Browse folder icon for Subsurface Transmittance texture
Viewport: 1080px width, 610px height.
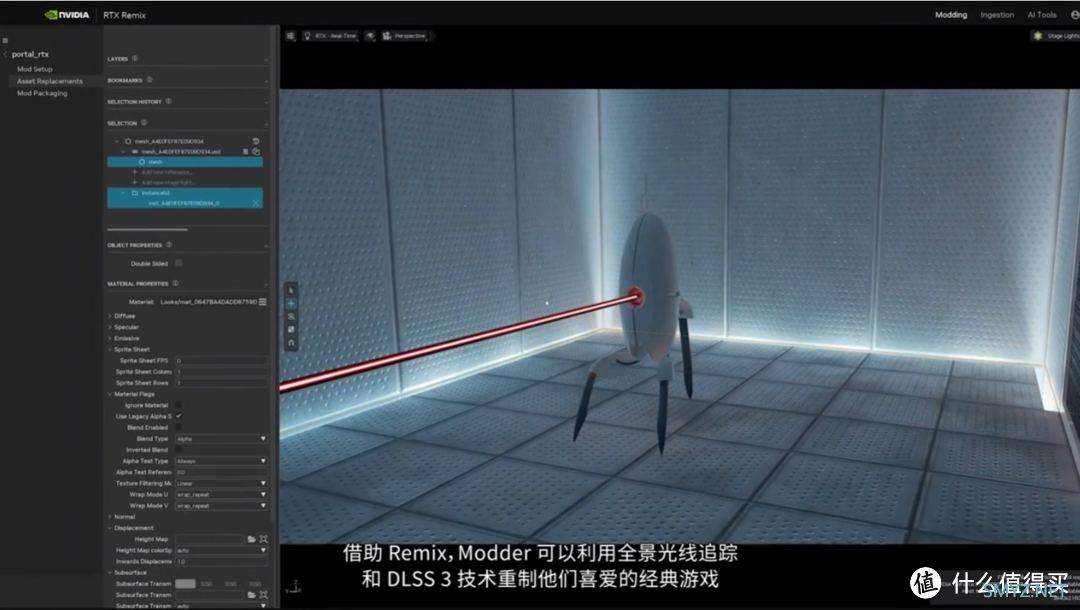point(251,595)
